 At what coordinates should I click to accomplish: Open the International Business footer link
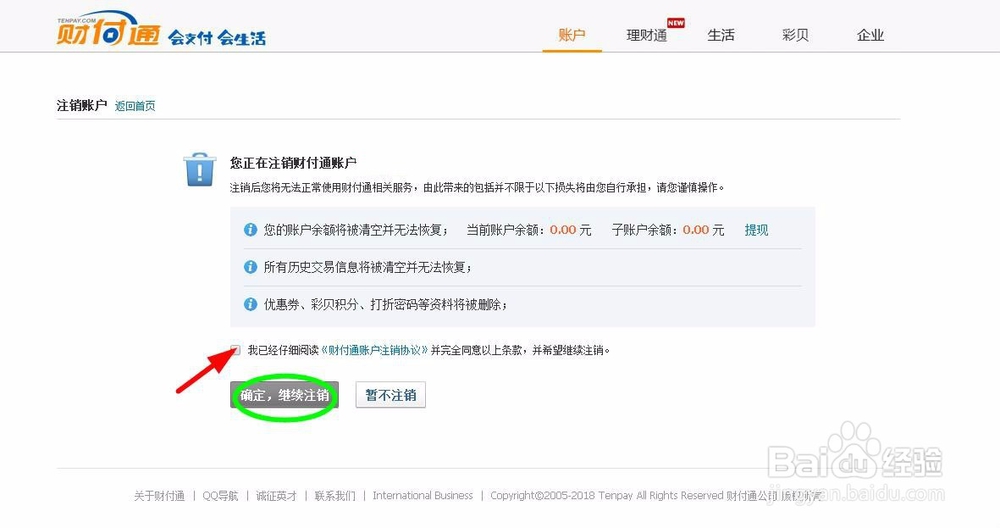click(423, 495)
